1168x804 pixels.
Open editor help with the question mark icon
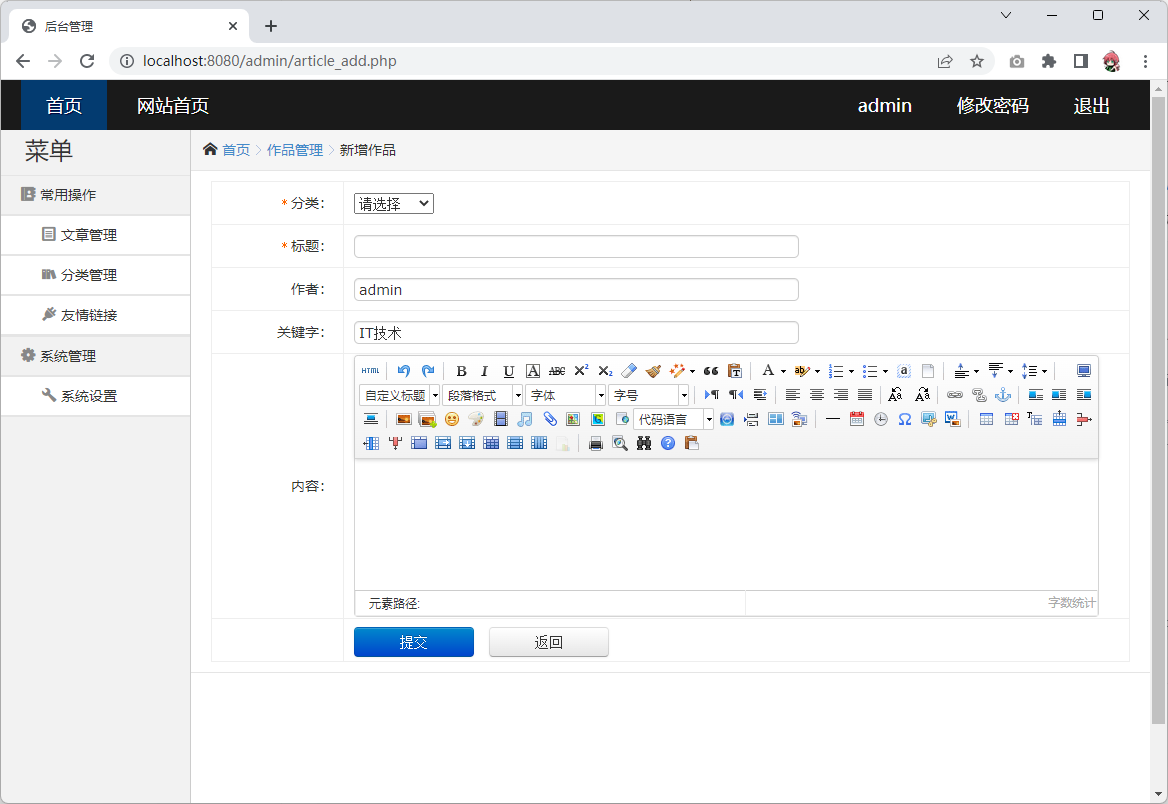668,443
